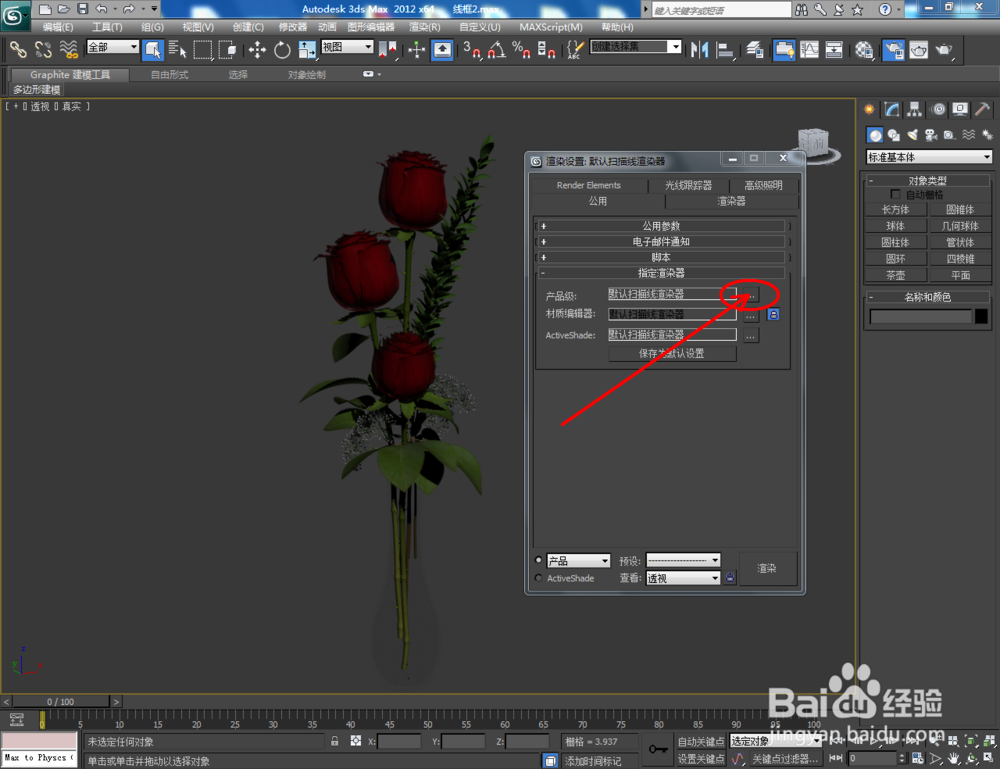
Task: Click the Unlink Selection icon
Action: (x=43, y=49)
